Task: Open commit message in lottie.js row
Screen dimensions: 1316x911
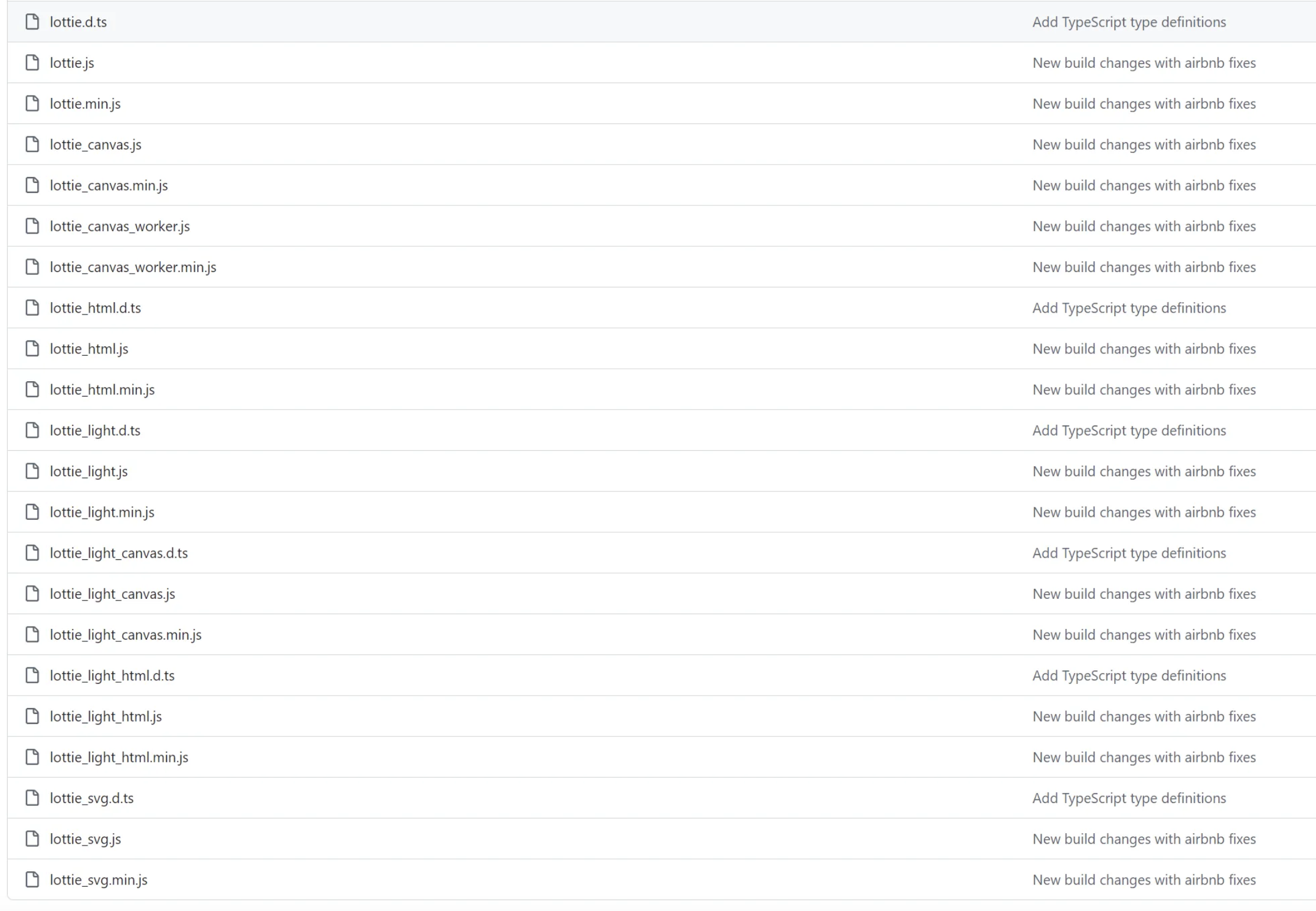Action: [1144, 63]
